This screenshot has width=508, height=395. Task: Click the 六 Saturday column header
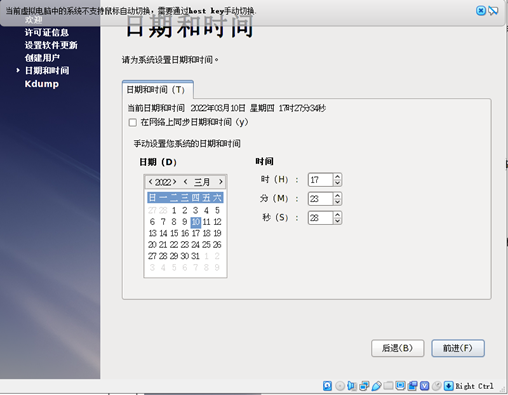217,198
